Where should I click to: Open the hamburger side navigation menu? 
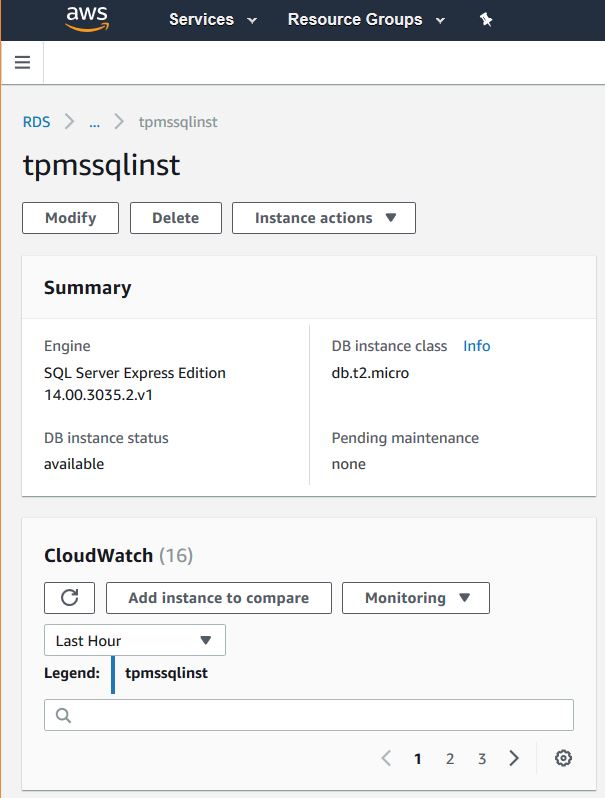(22, 63)
